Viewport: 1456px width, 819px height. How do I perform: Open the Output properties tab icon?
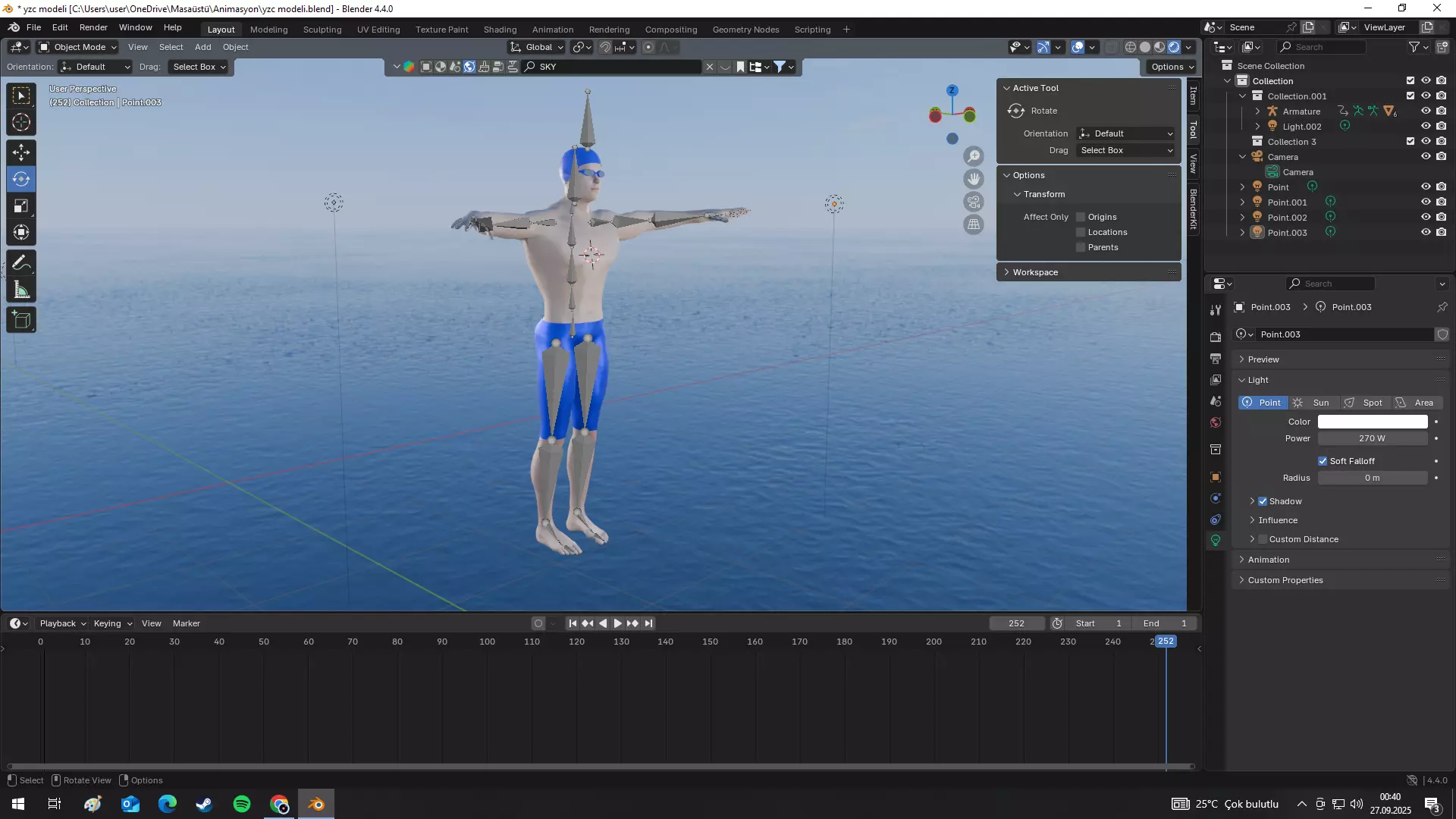click(1216, 358)
